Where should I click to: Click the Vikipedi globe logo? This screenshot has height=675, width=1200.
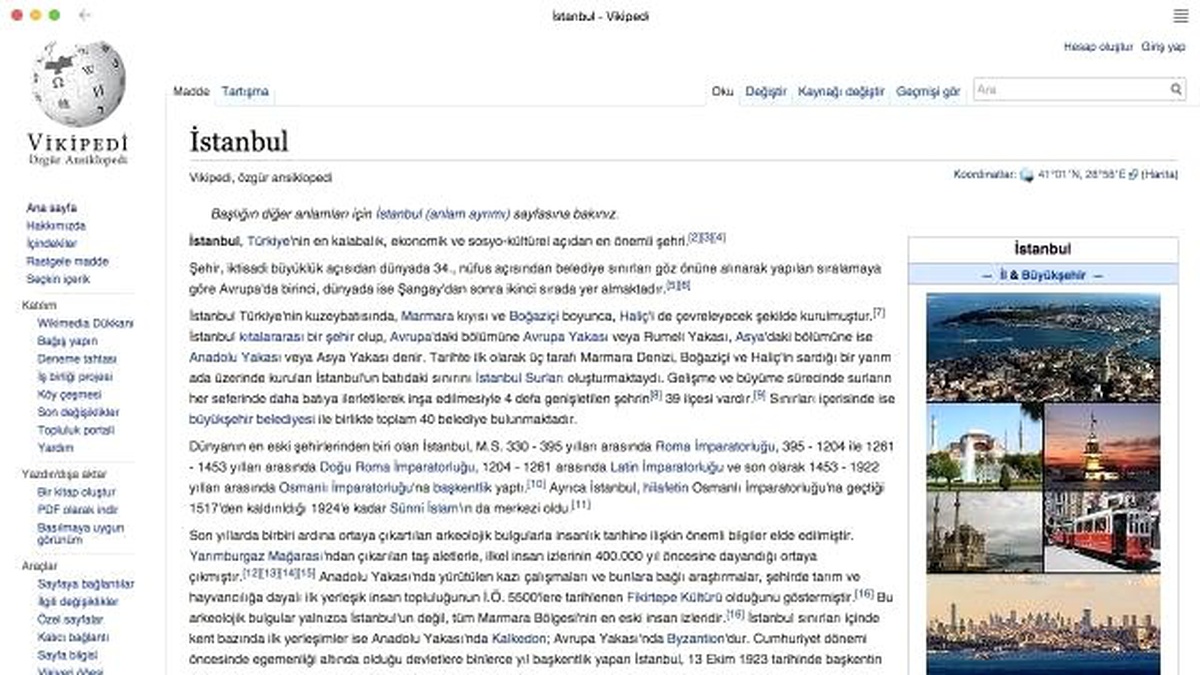tap(79, 84)
